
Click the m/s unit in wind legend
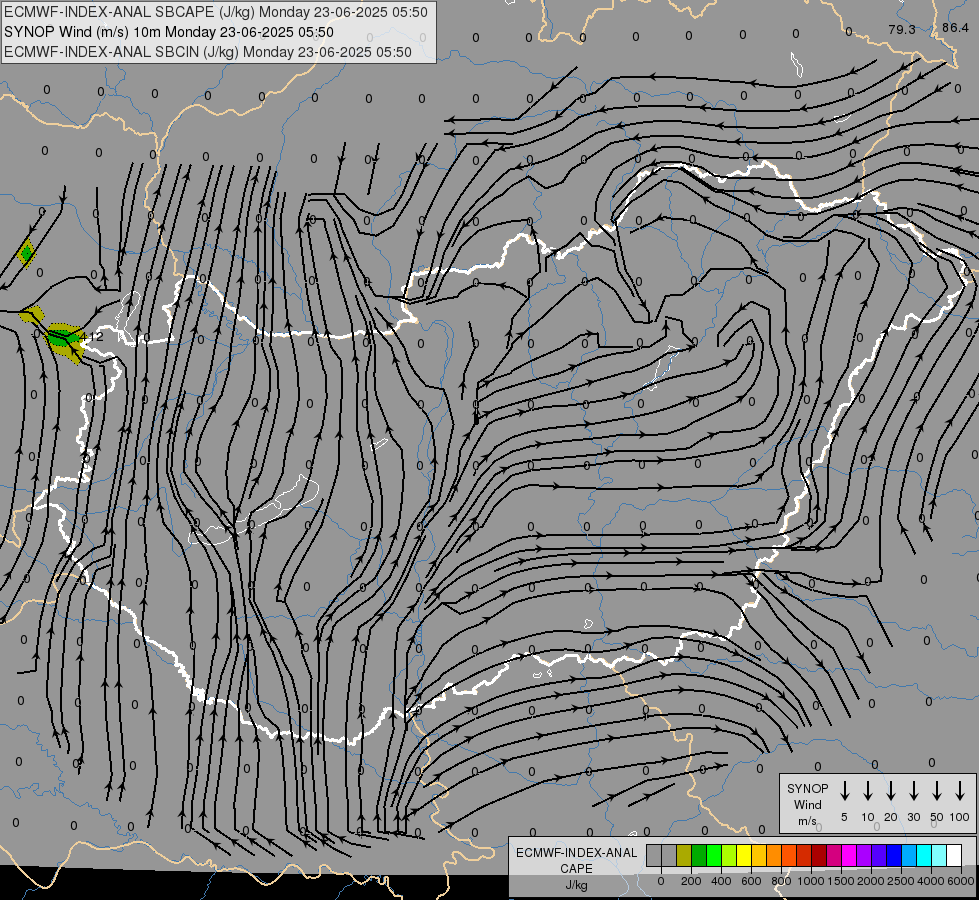point(807,821)
